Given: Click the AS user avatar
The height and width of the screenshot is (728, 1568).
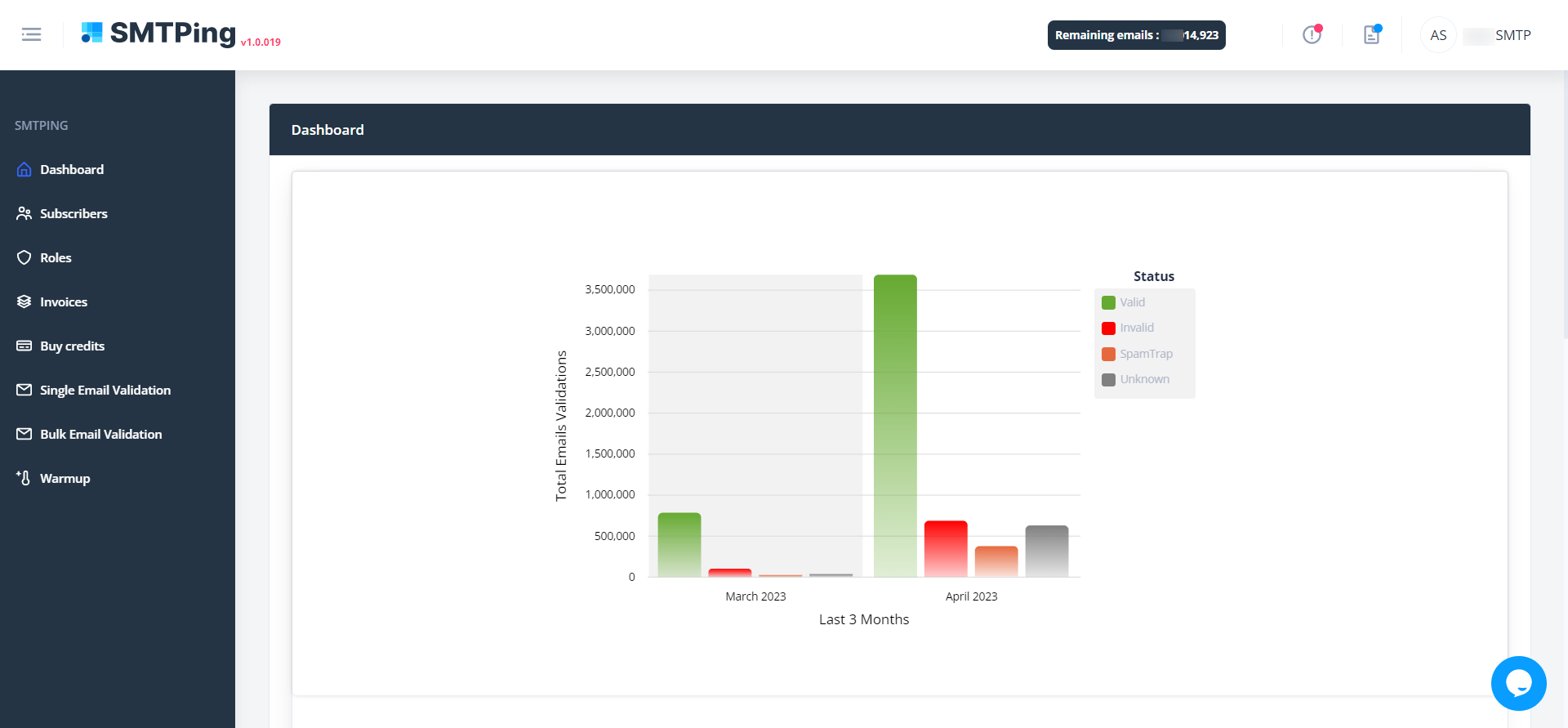Looking at the screenshot, I should click(x=1438, y=35).
